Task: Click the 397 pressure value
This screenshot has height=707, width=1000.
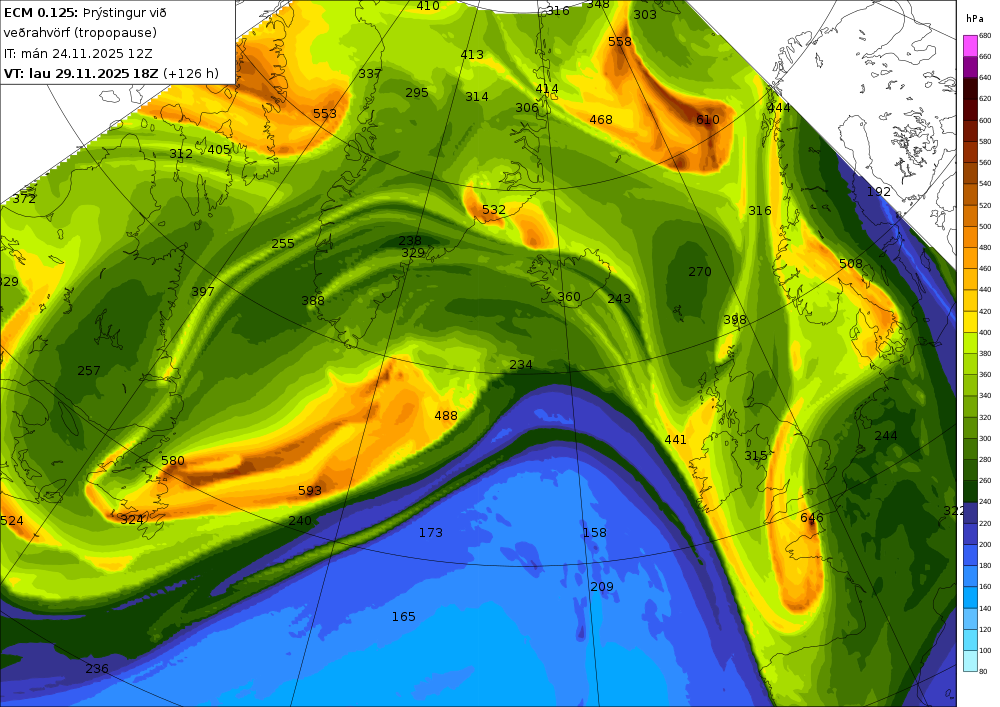Action: (x=203, y=291)
